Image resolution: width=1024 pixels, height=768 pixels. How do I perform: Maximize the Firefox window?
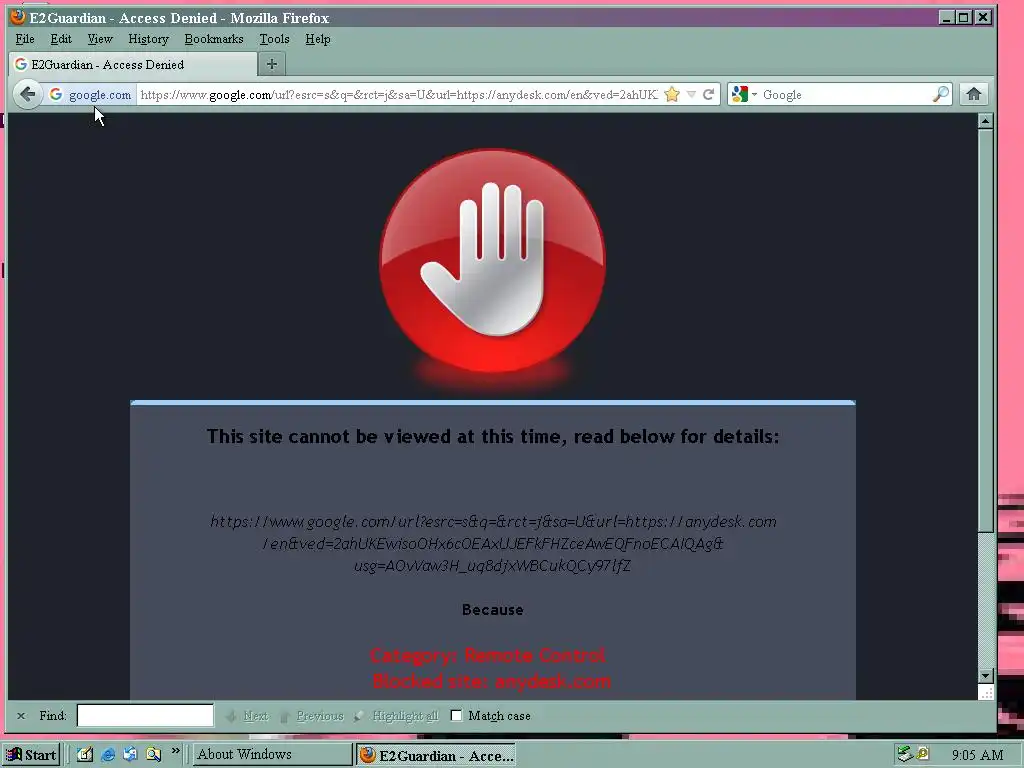(x=964, y=17)
